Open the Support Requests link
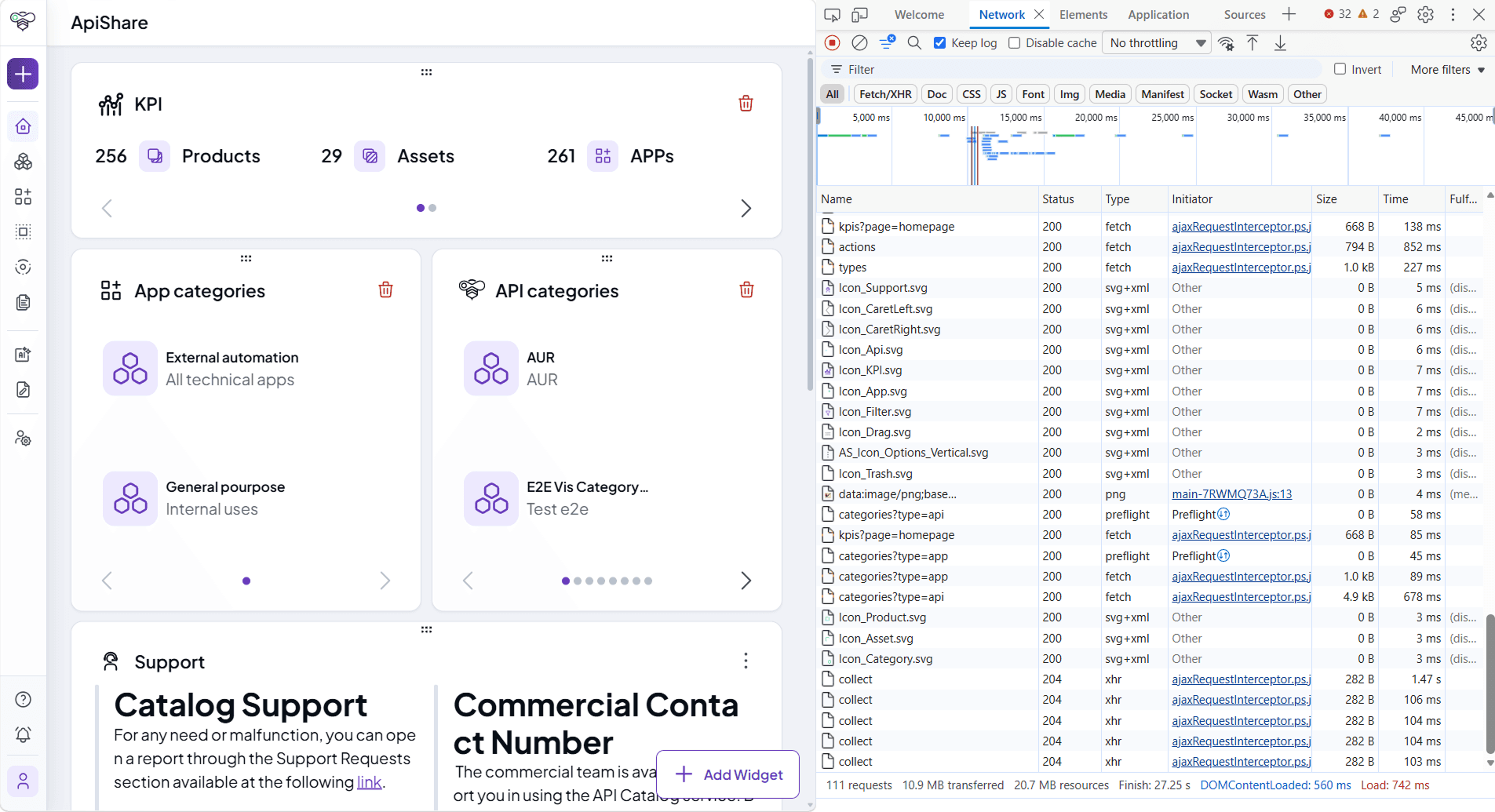1495x812 pixels. (x=369, y=782)
